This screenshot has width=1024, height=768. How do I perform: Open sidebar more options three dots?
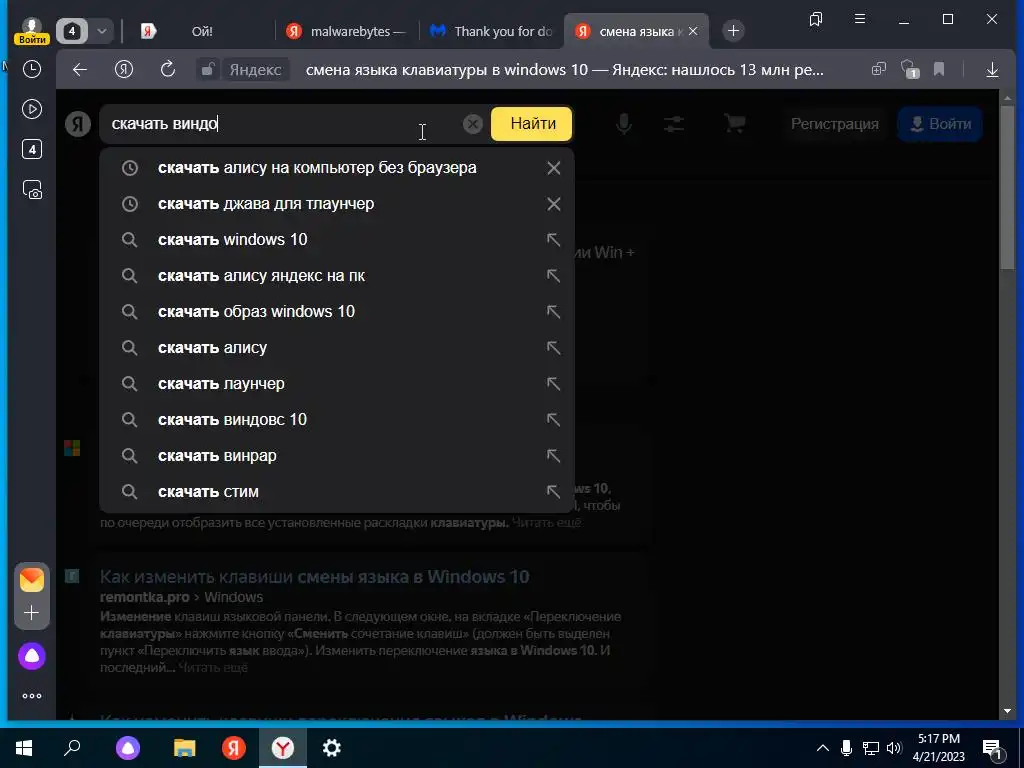(31, 696)
